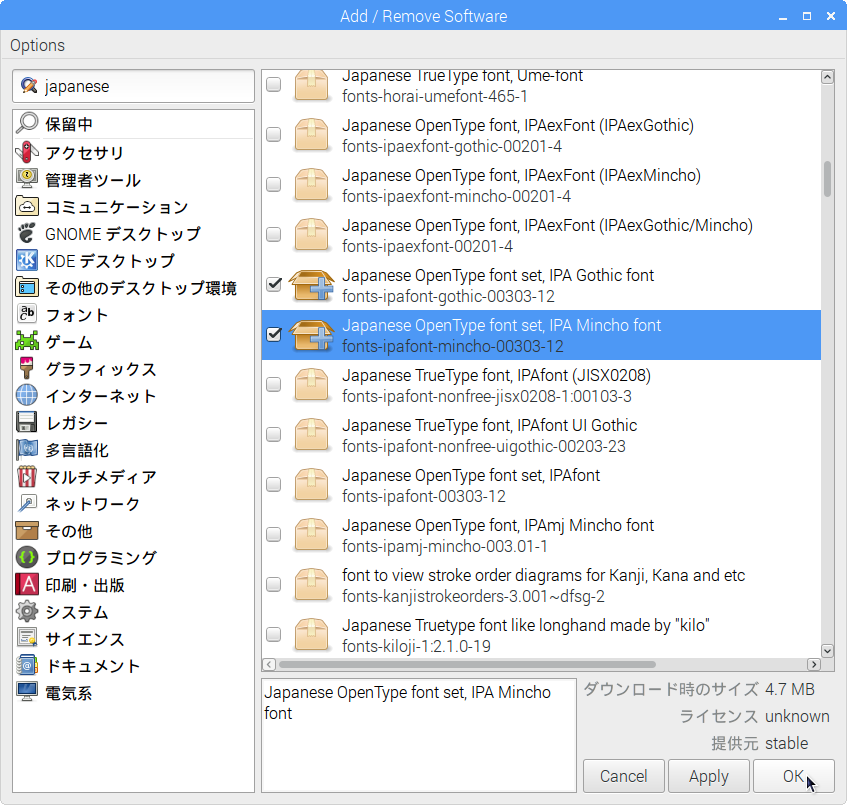Click the horizontal scroll right arrow

coord(814,664)
